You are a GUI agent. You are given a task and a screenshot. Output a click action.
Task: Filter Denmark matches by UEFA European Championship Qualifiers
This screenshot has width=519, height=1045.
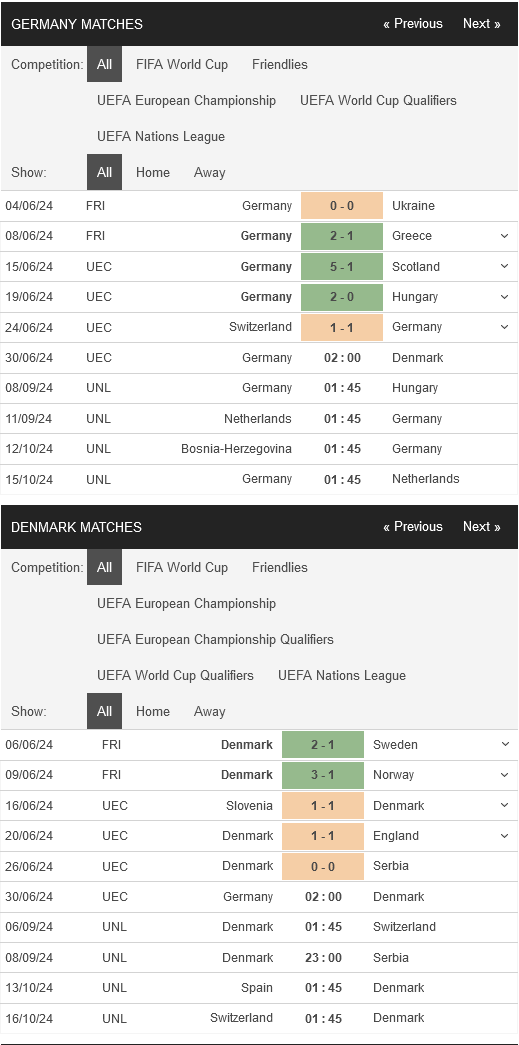coord(215,640)
